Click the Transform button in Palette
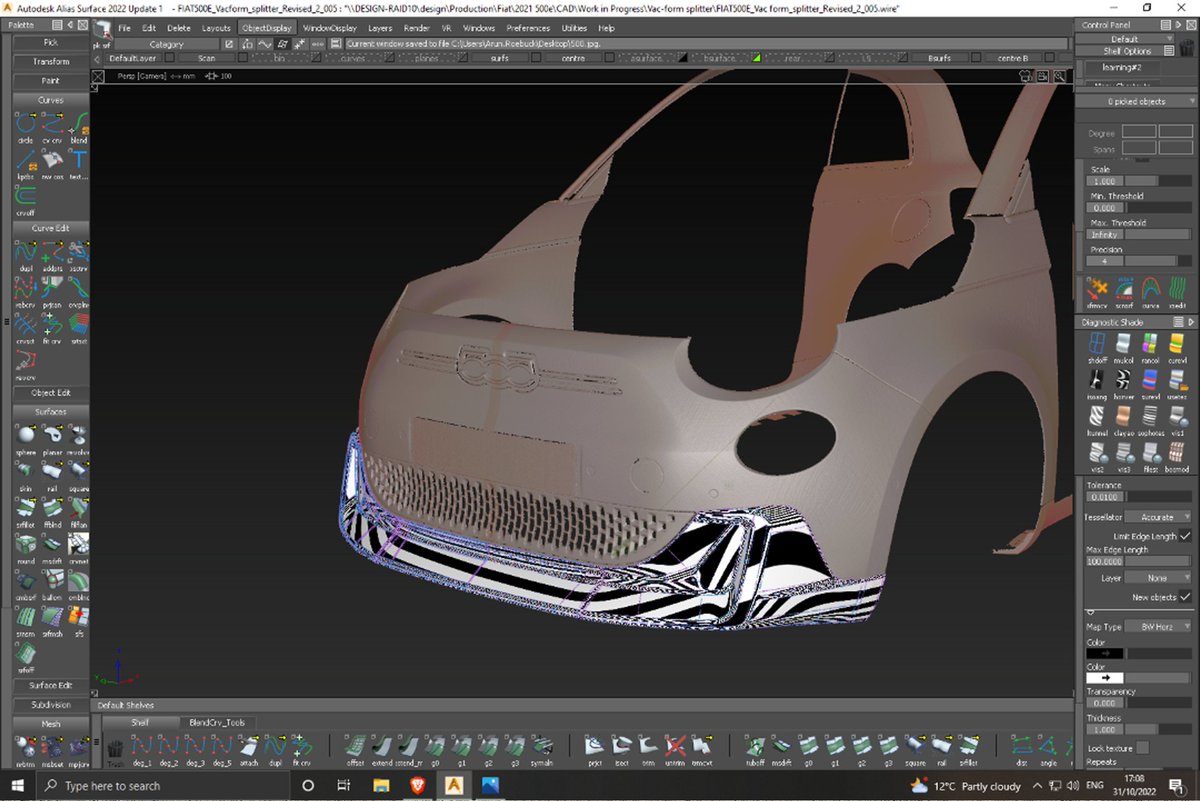 click(x=51, y=62)
